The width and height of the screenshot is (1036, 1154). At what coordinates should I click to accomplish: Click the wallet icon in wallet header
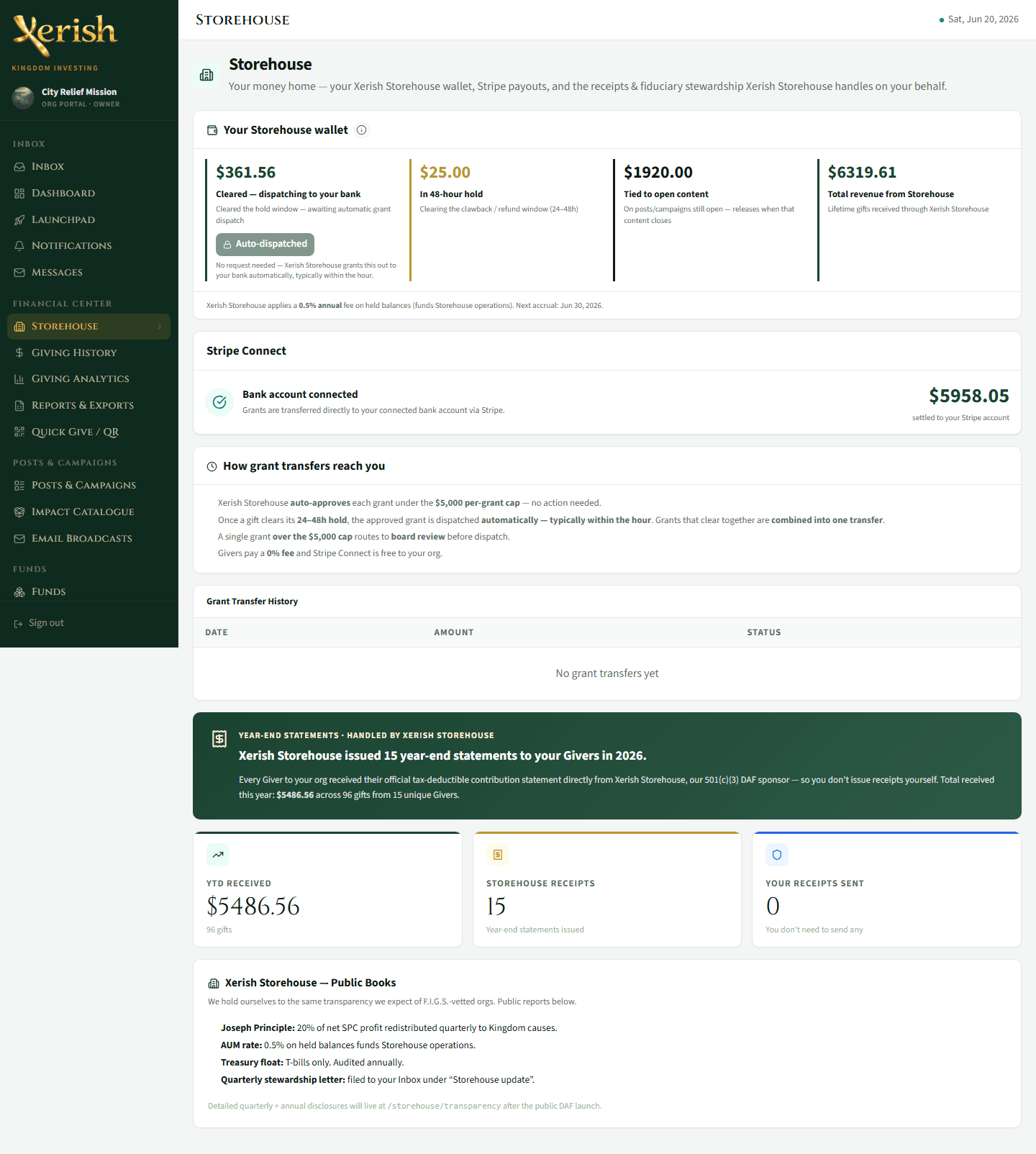click(212, 130)
